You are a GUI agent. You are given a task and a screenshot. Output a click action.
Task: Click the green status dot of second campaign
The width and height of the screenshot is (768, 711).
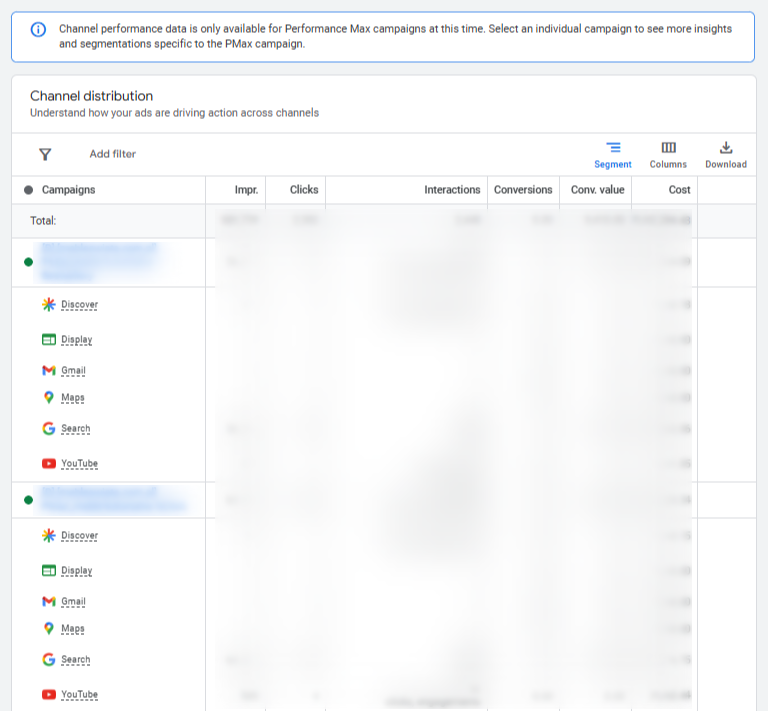28,500
